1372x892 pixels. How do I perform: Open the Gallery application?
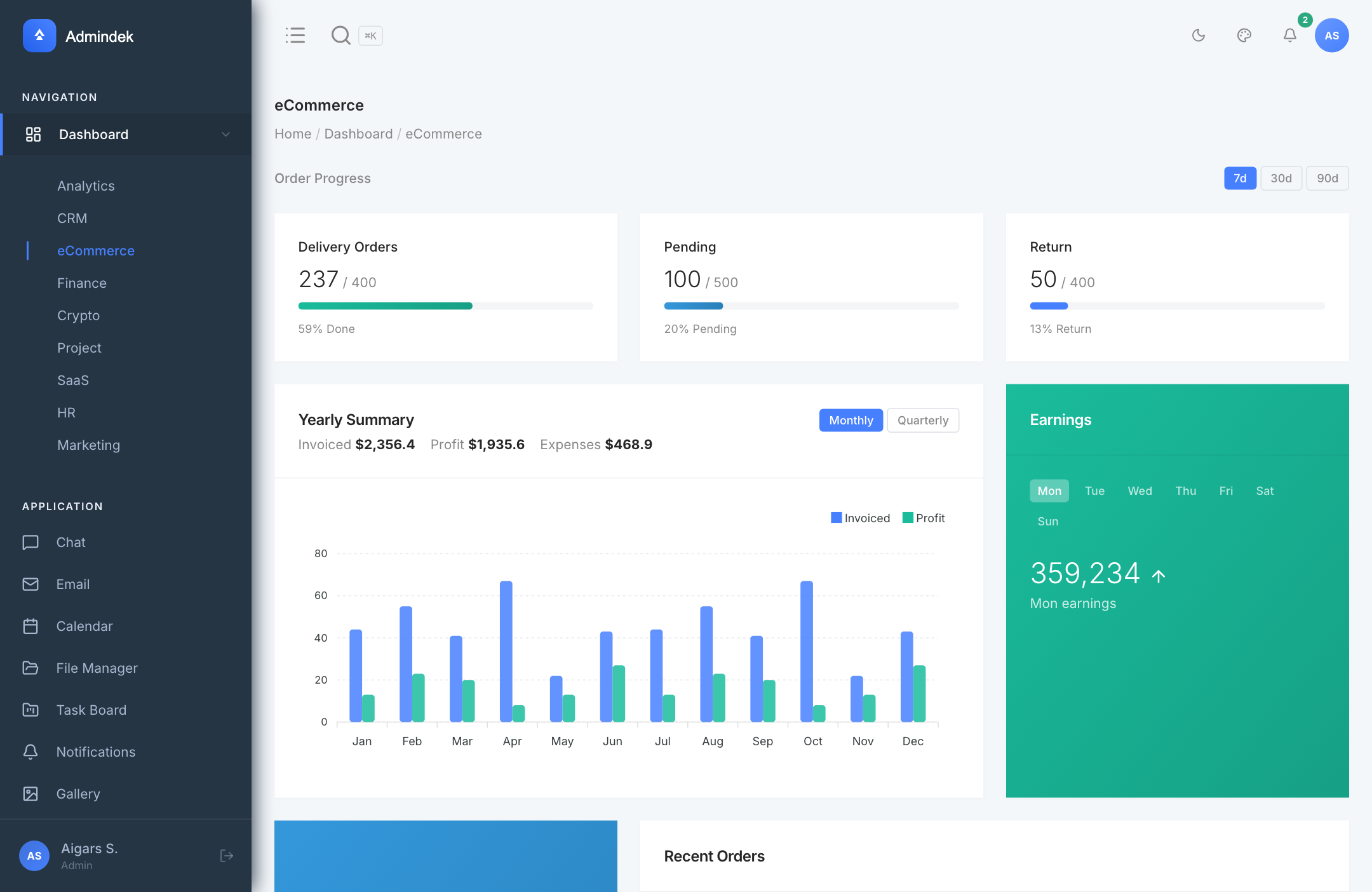click(31, 794)
